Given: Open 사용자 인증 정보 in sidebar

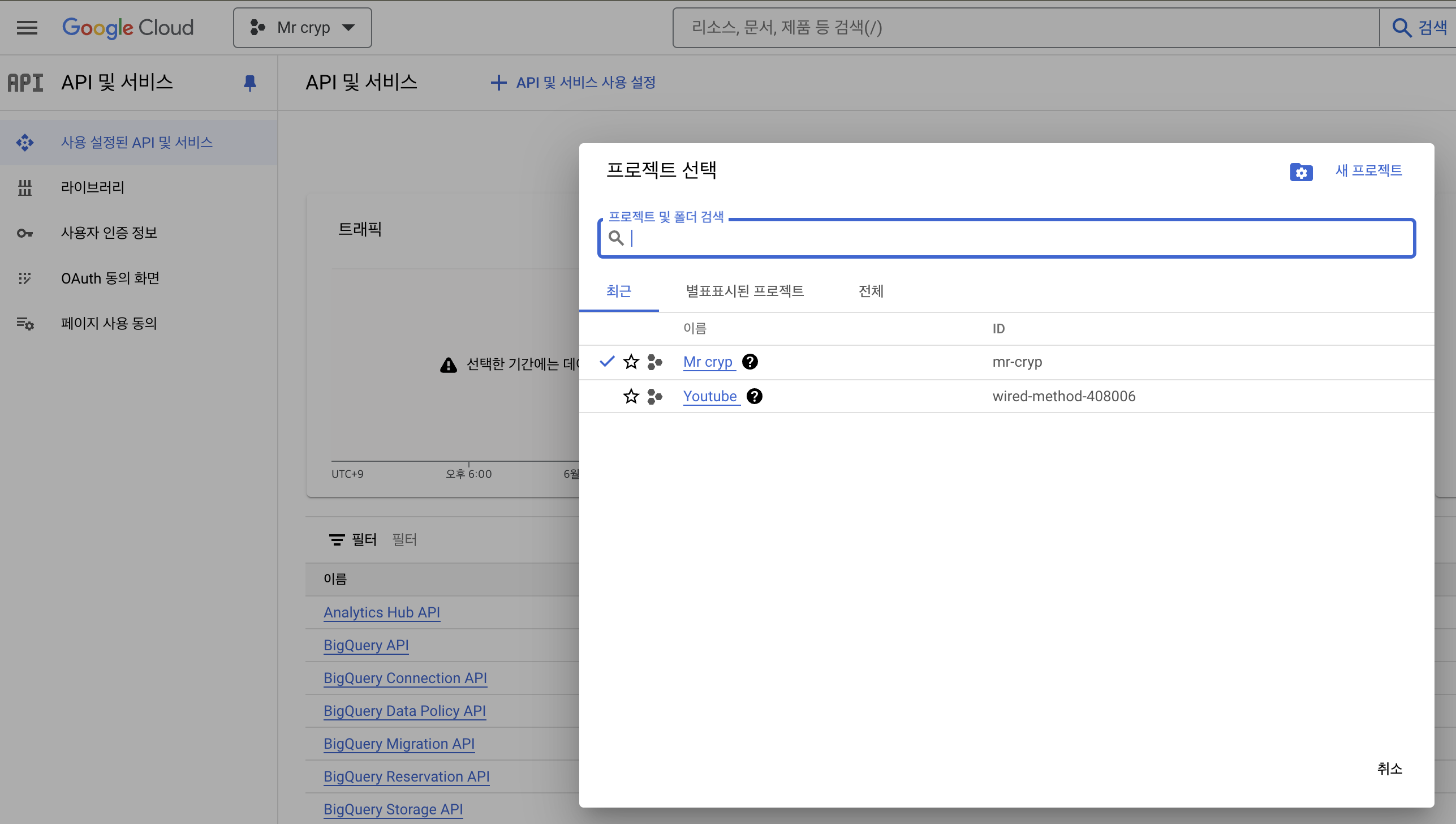Looking at the screenshot, I should click(x=109, y=233).
